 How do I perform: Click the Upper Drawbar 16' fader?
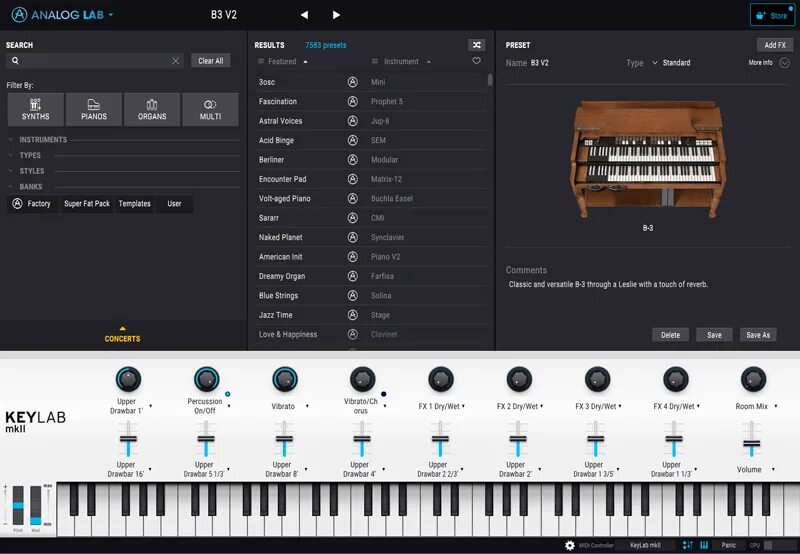click(128, 439)
